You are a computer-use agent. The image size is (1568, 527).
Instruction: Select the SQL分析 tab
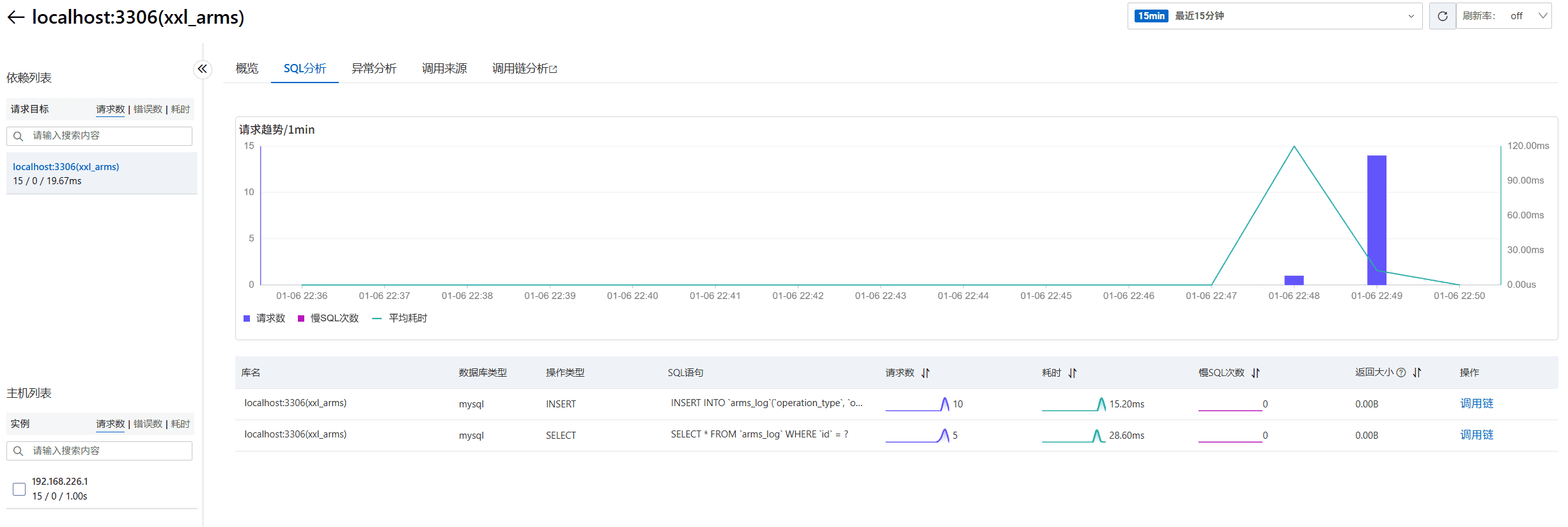tap(305, 68)
